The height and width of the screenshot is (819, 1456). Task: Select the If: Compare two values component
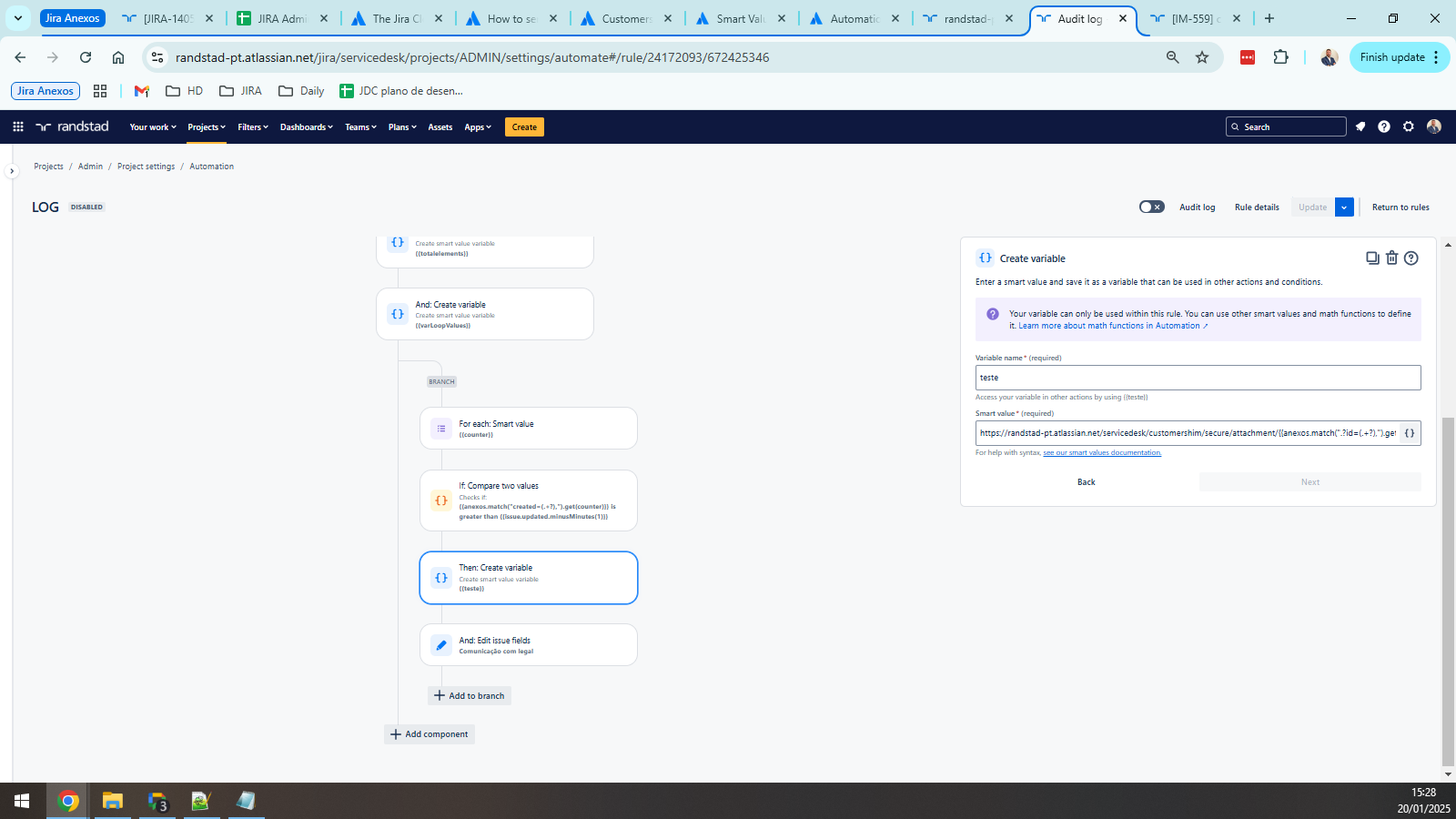(529, 500)
